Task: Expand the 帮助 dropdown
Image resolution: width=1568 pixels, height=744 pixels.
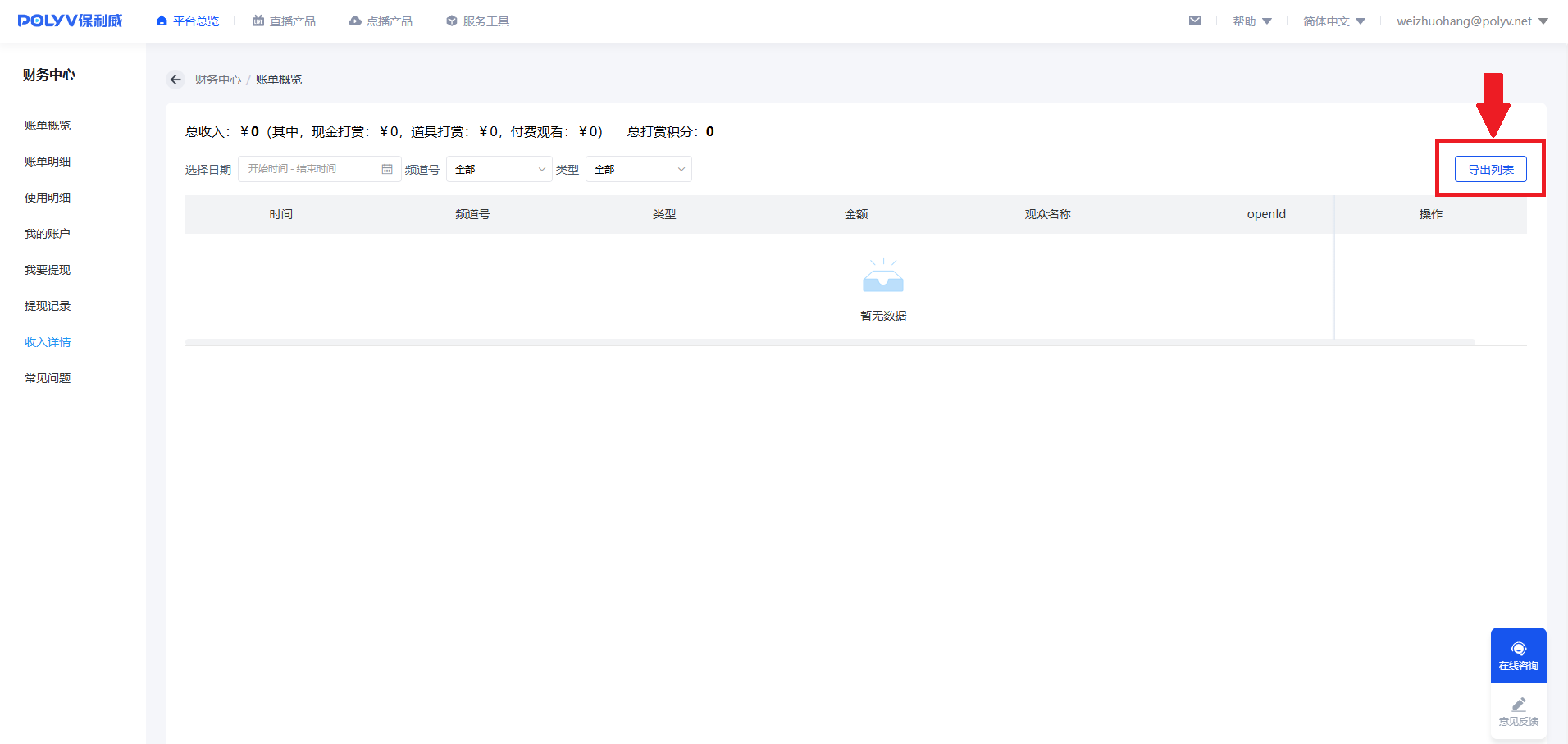Action: [1252, 21]
